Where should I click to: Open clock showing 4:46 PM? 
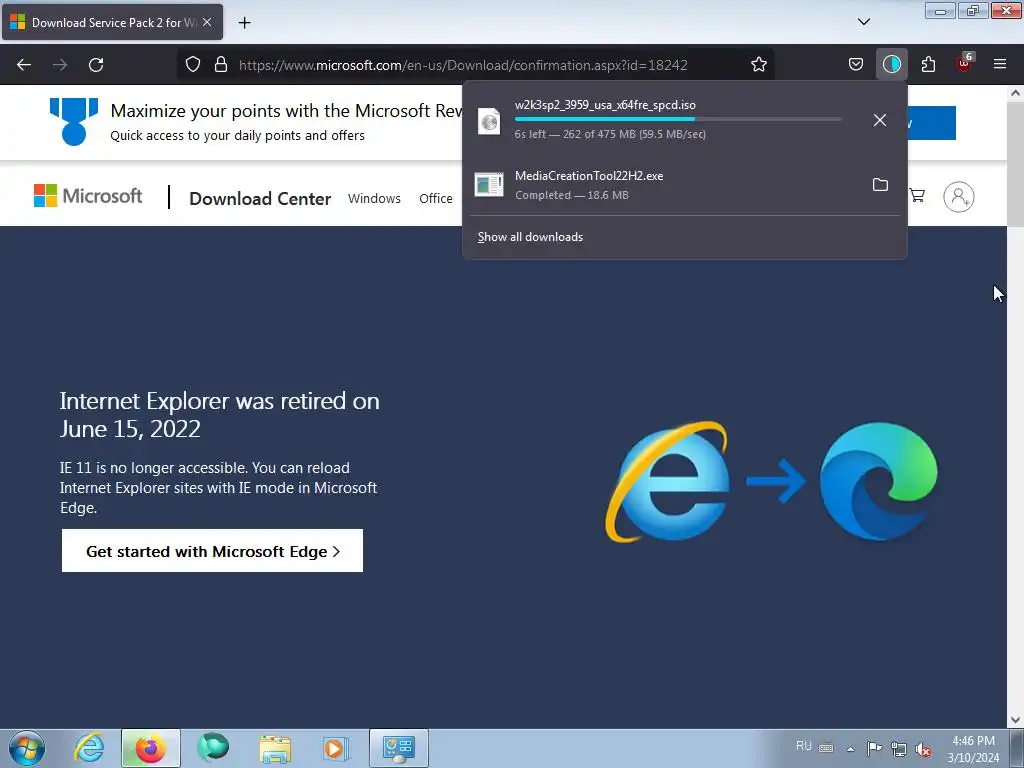[973, 749]
